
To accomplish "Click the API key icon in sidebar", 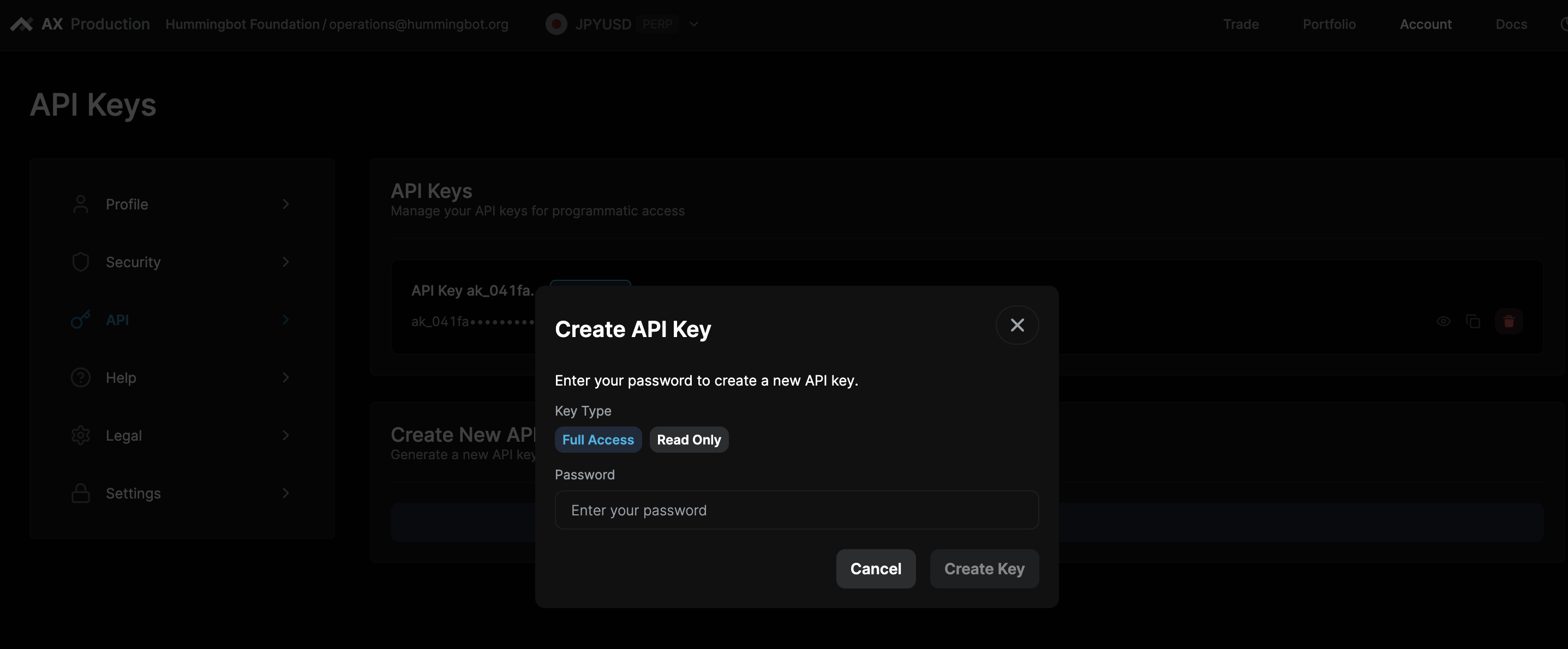I will point(80,320).
